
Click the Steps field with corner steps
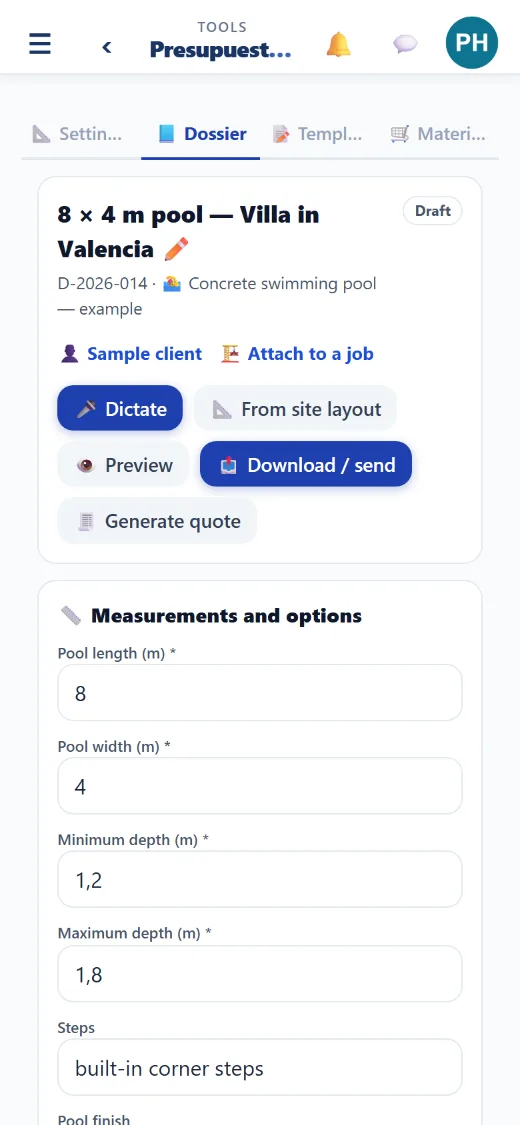[260, 1067]
